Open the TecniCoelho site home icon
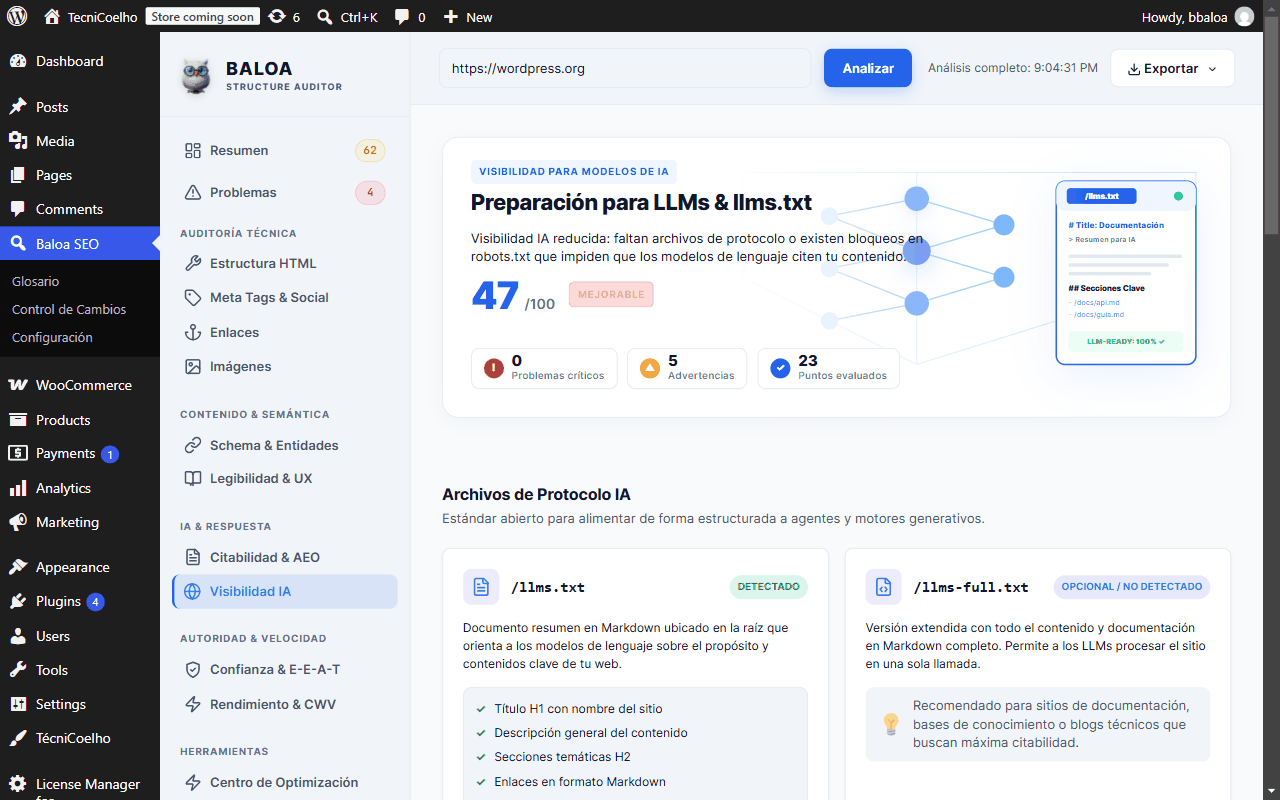Screen dimensions: 1280x800 (x=52, y=16)
